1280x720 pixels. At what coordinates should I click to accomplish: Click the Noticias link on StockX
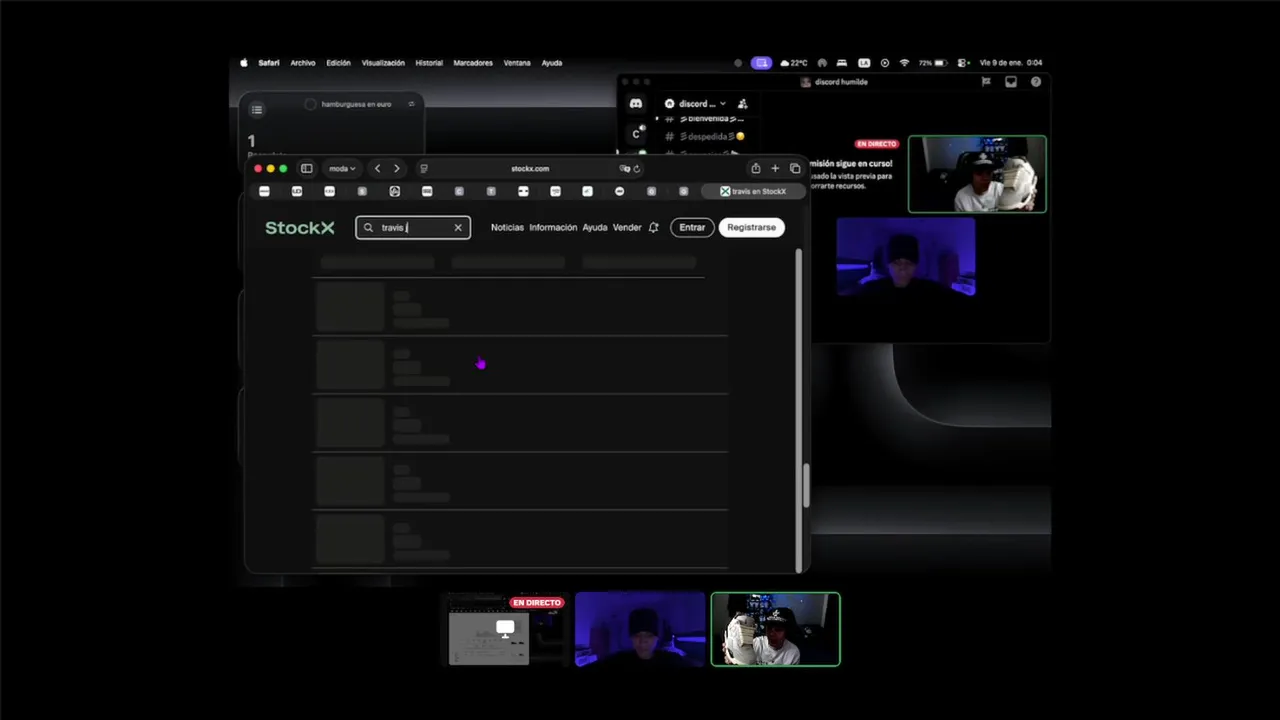pos(507,228)
